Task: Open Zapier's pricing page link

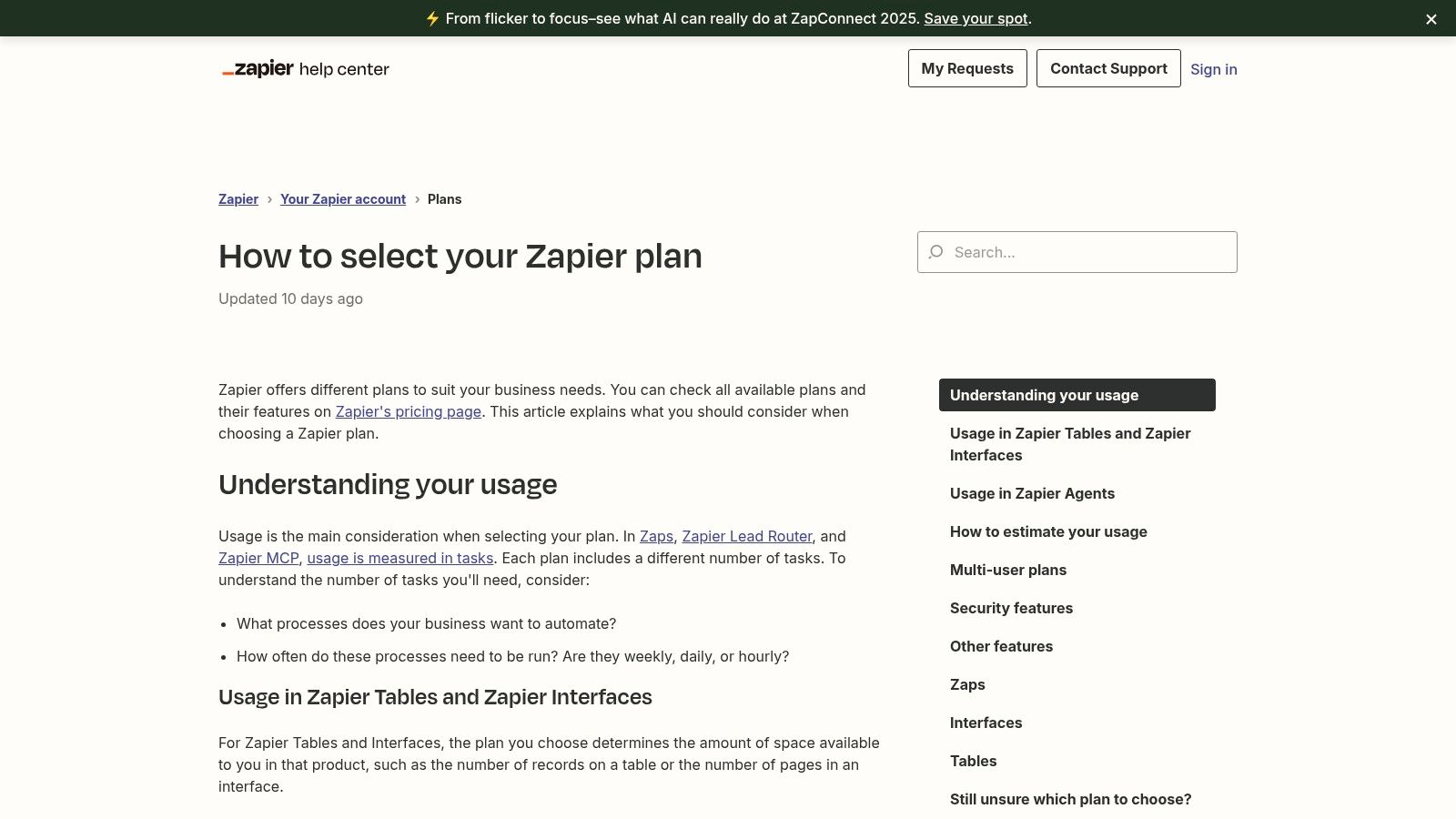Action: coord(409,411)
